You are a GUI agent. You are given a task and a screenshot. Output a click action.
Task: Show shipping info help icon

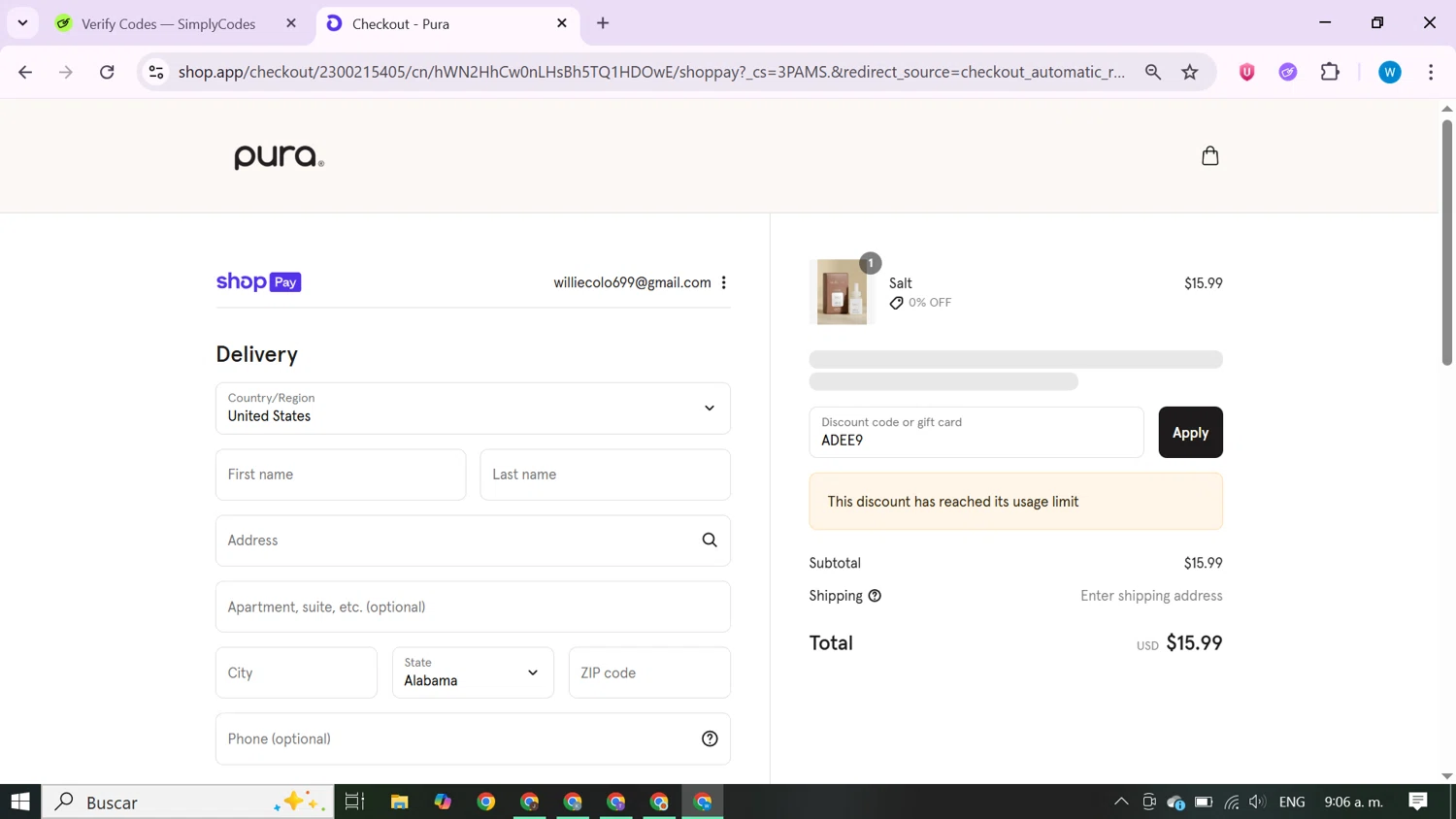[875, 596]
